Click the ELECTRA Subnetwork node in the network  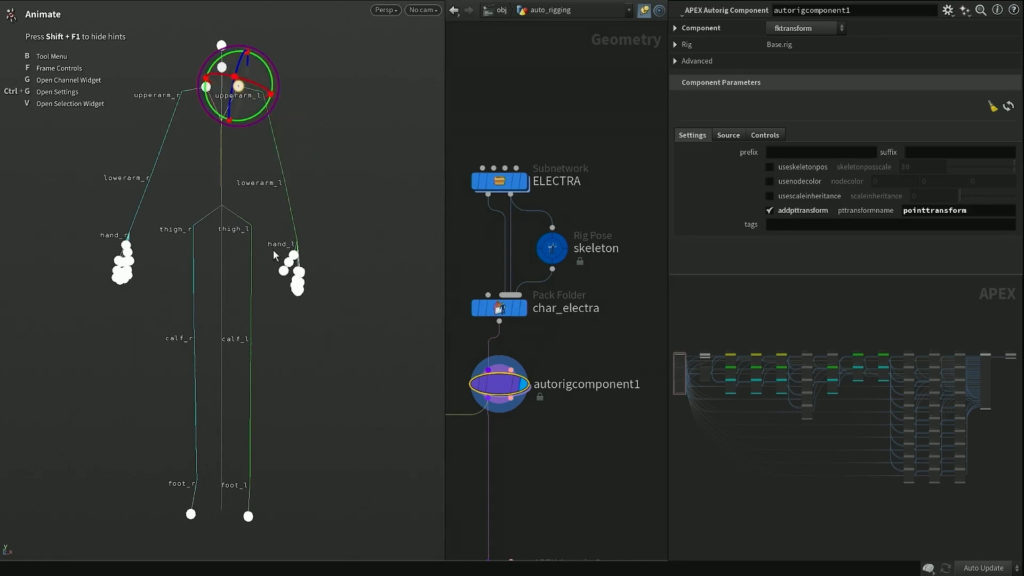(x=498, y=182)
